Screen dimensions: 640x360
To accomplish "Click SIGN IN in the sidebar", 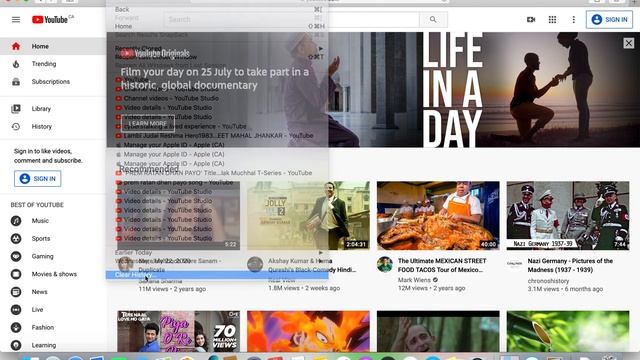I will (x=38, y=179).
